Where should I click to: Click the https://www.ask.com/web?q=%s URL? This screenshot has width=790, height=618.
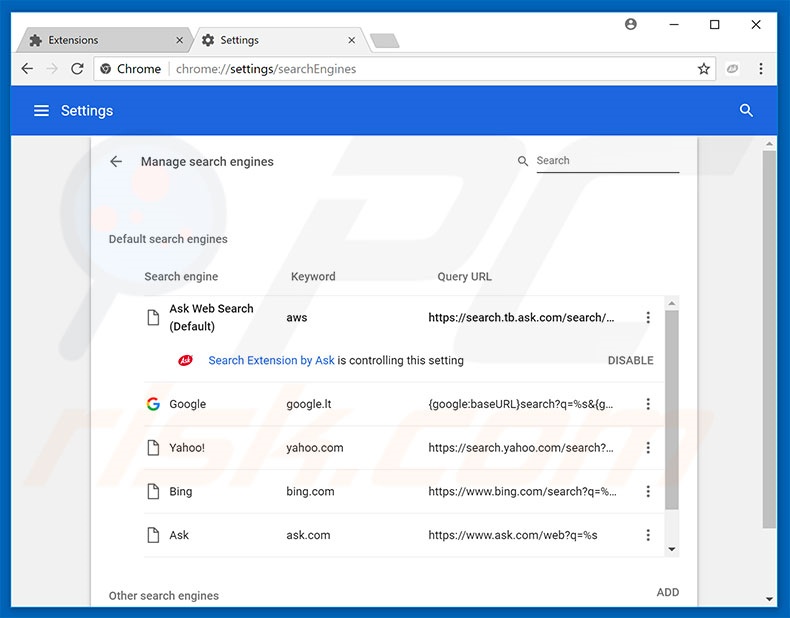tap(513, 535)
